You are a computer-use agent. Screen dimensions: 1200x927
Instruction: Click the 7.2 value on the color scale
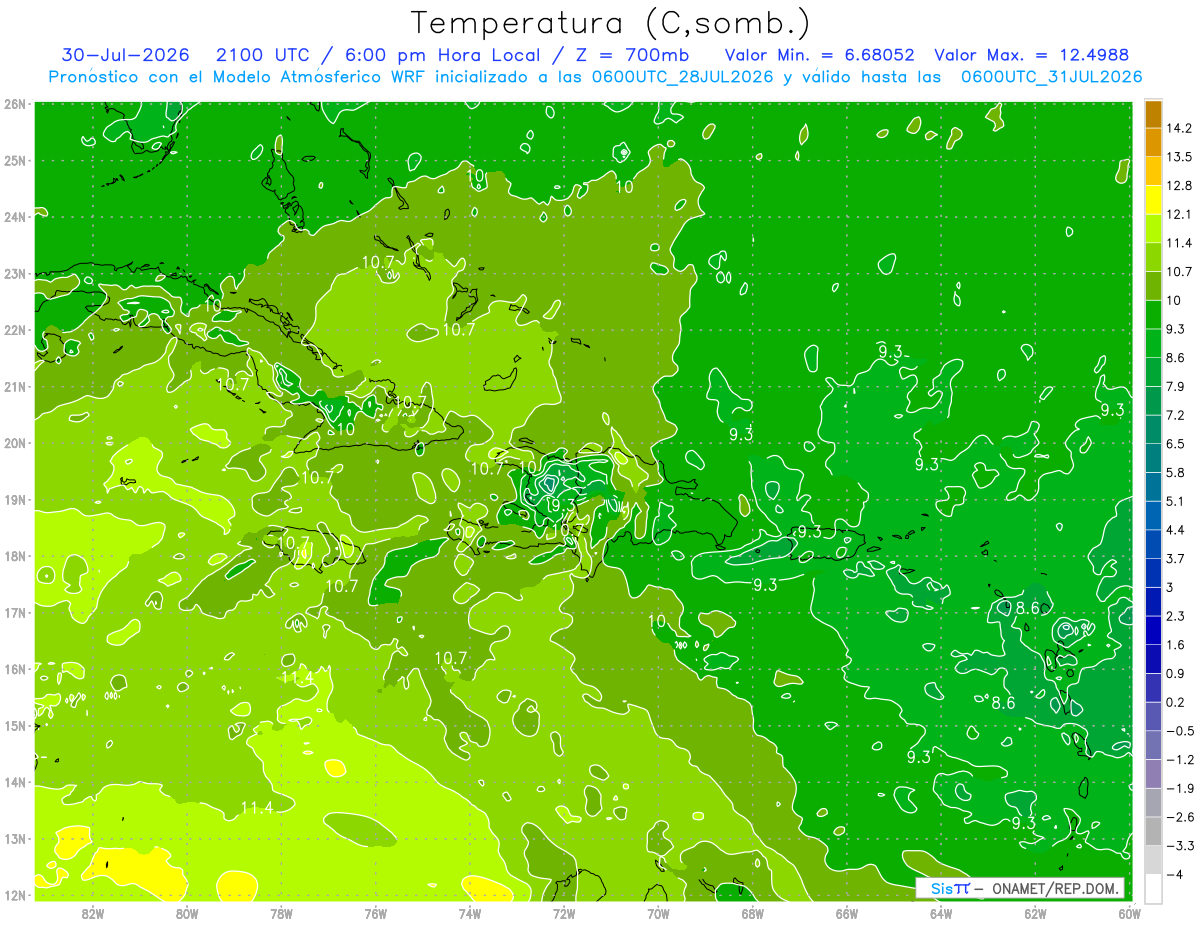coord(1175,415)
